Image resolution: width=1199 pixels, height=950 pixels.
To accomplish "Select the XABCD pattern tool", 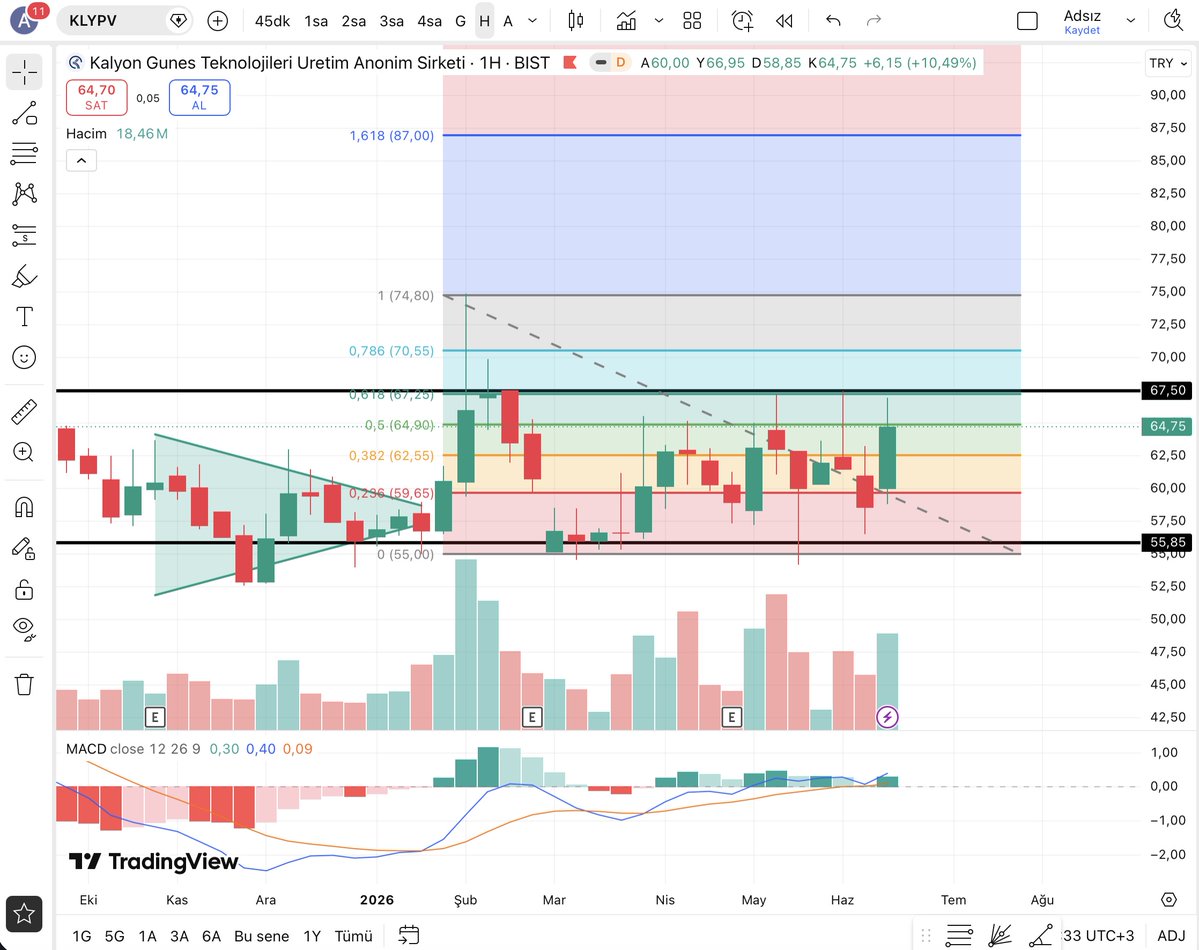I will 24,194.
